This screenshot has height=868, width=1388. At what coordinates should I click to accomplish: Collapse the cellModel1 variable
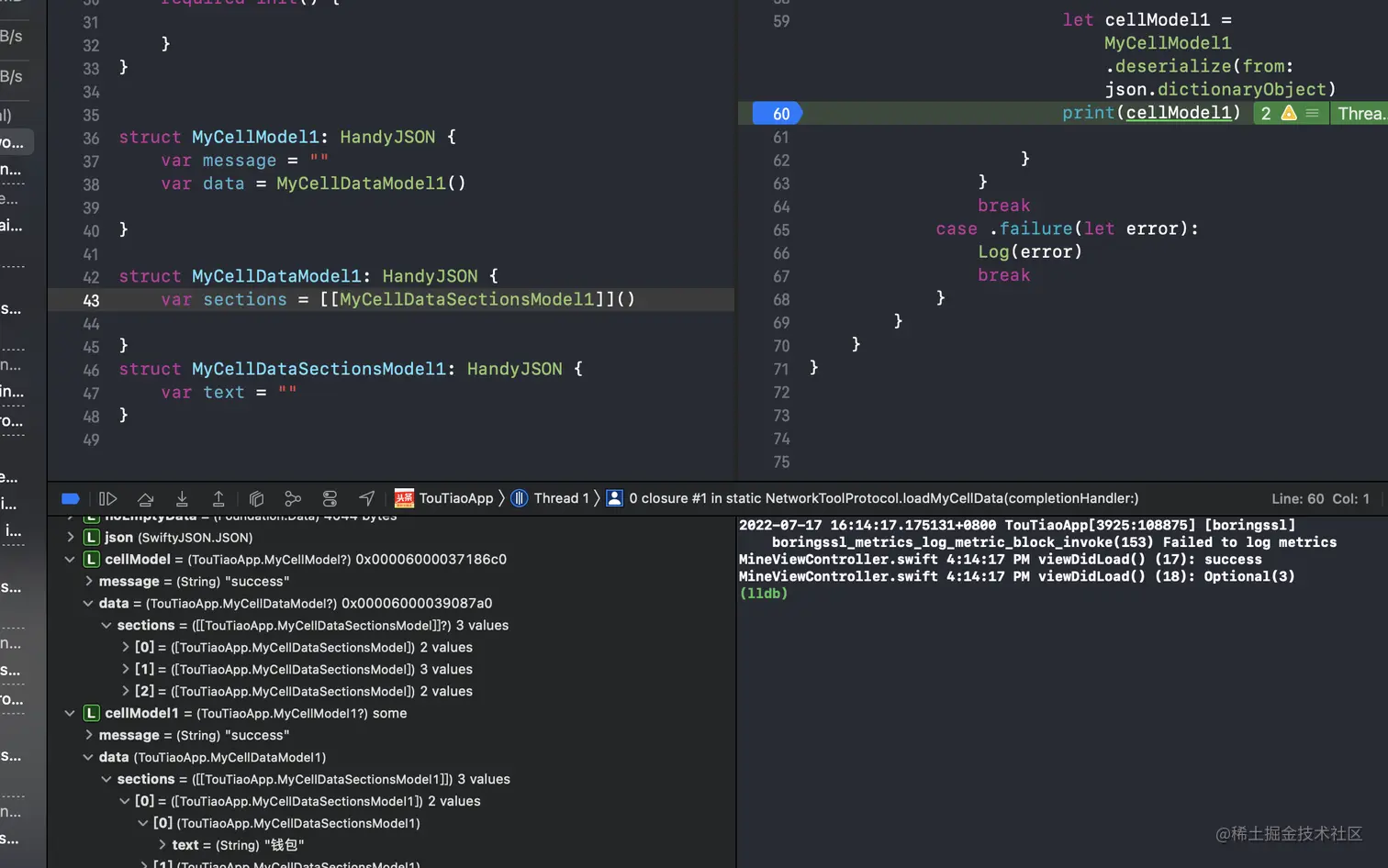tap(70, 713)
